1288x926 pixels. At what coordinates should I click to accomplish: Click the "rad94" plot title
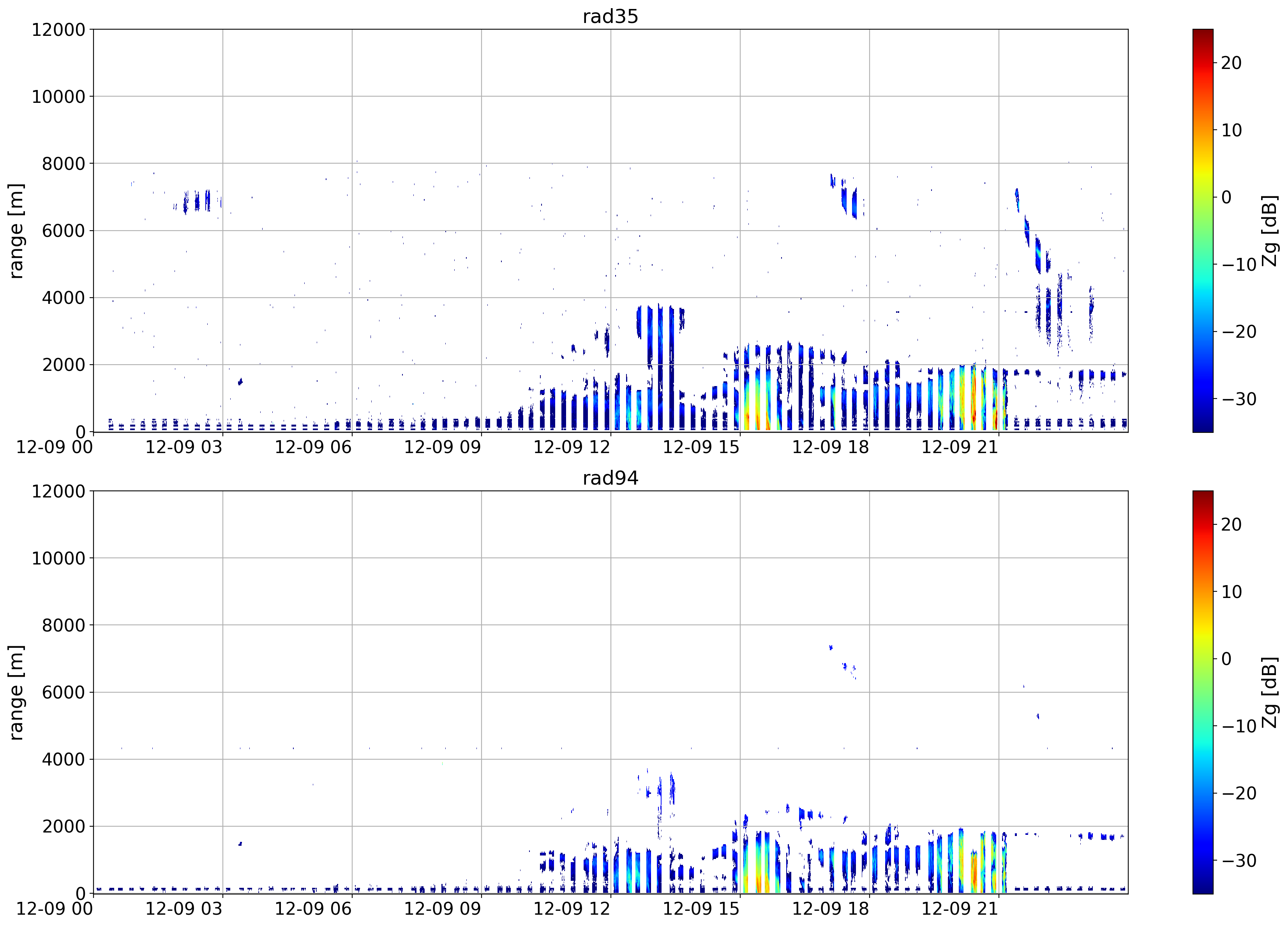coord(610,478)
